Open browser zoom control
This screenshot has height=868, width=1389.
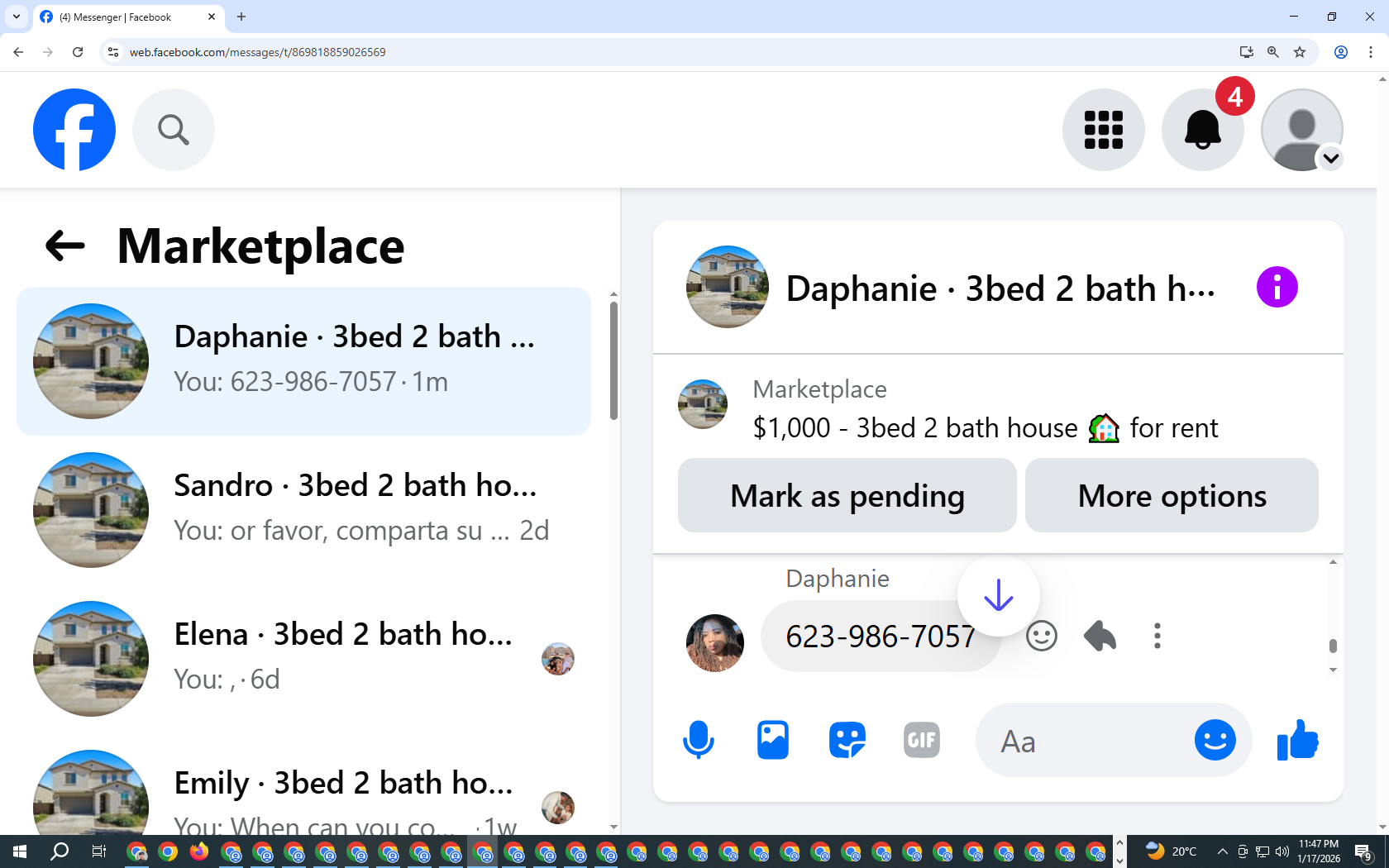(1273, 52)
